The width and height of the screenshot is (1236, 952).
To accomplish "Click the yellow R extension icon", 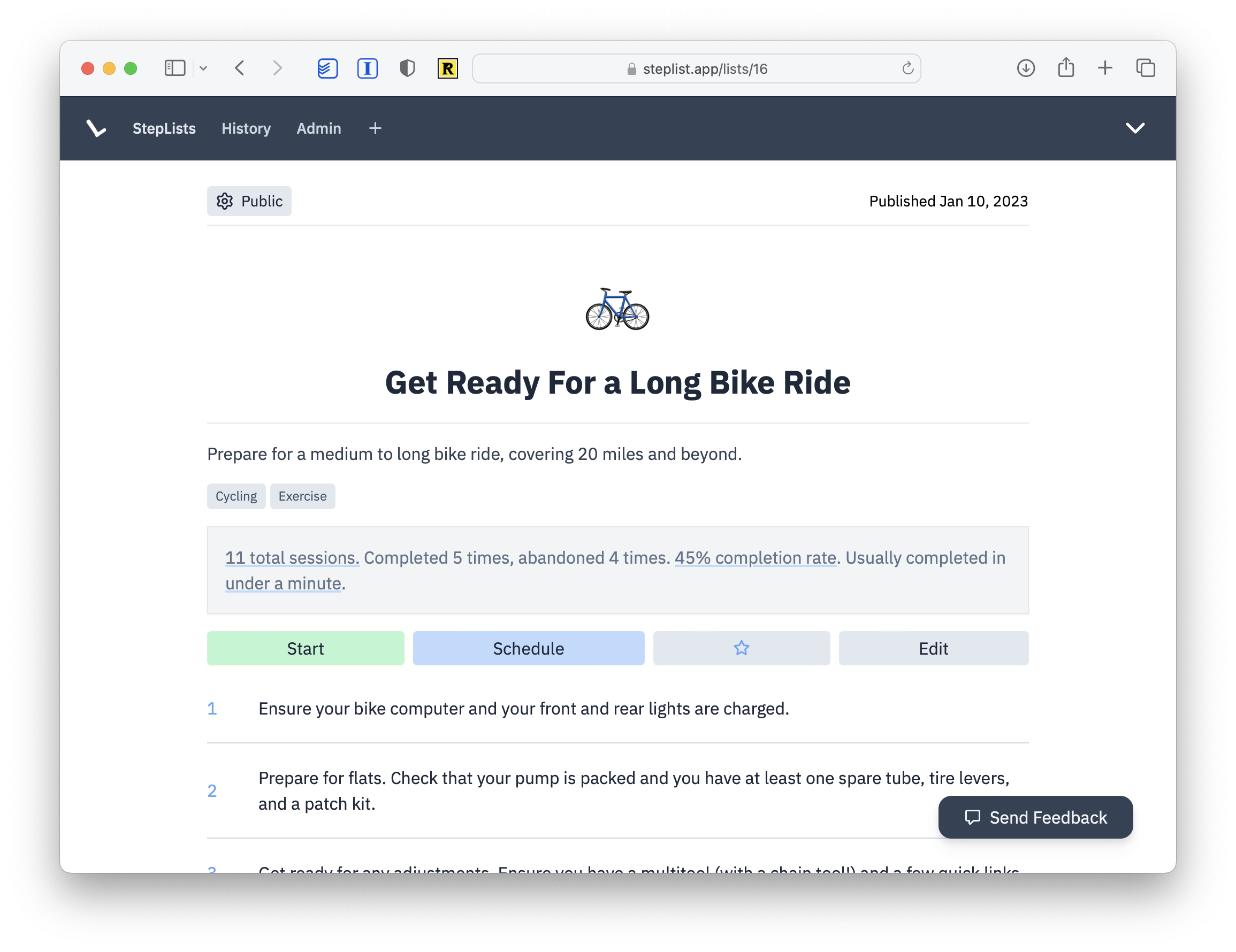I will (447, 68).
